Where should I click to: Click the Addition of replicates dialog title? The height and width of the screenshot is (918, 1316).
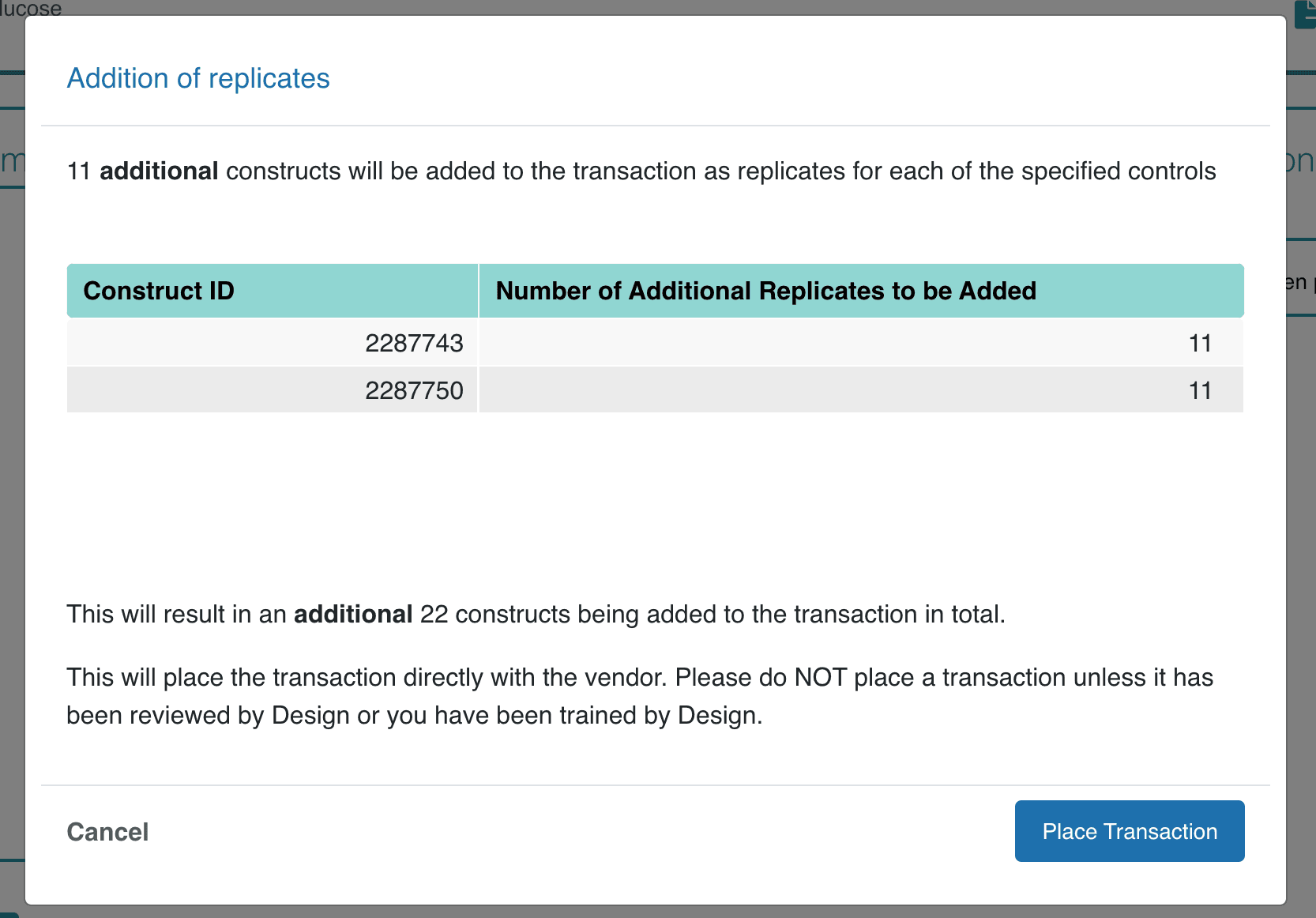(x=198, y=78)
